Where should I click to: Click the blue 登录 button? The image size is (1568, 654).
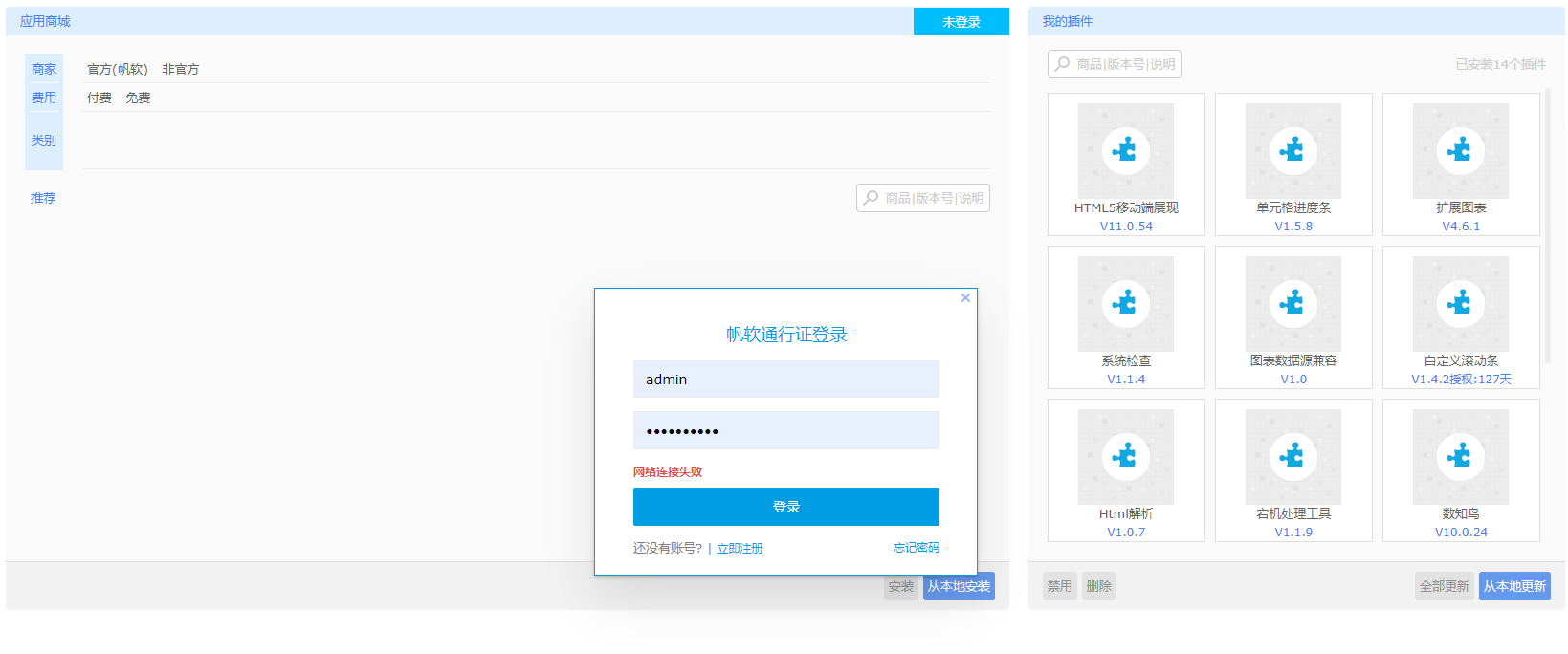[786, 507]
